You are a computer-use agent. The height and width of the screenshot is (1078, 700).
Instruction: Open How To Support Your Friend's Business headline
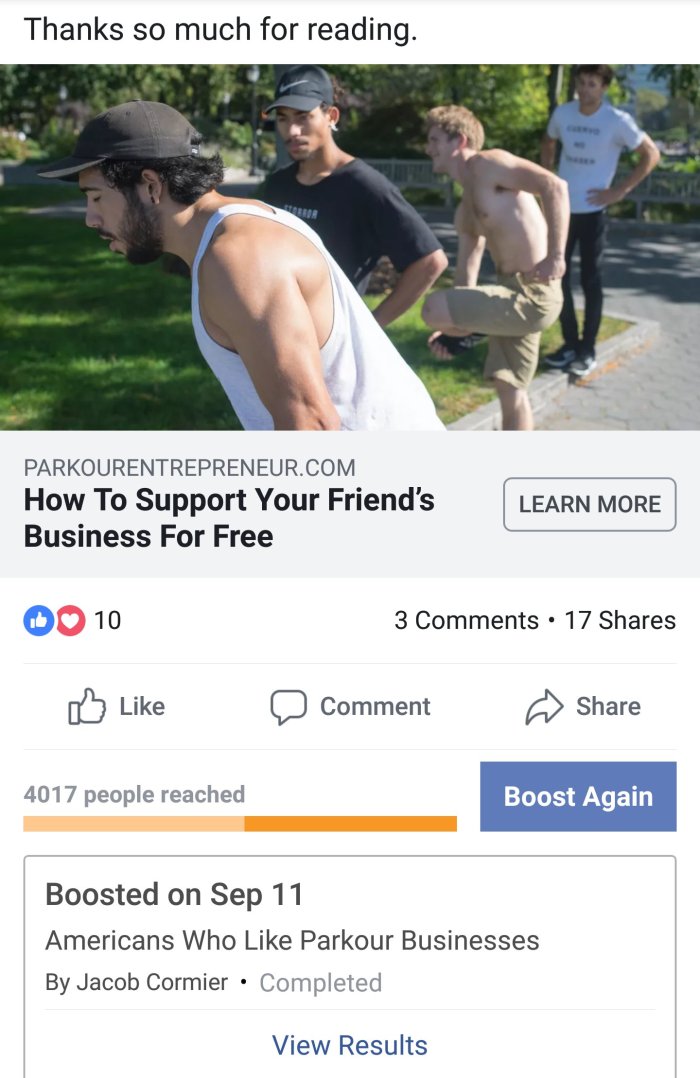click(229, 518)
